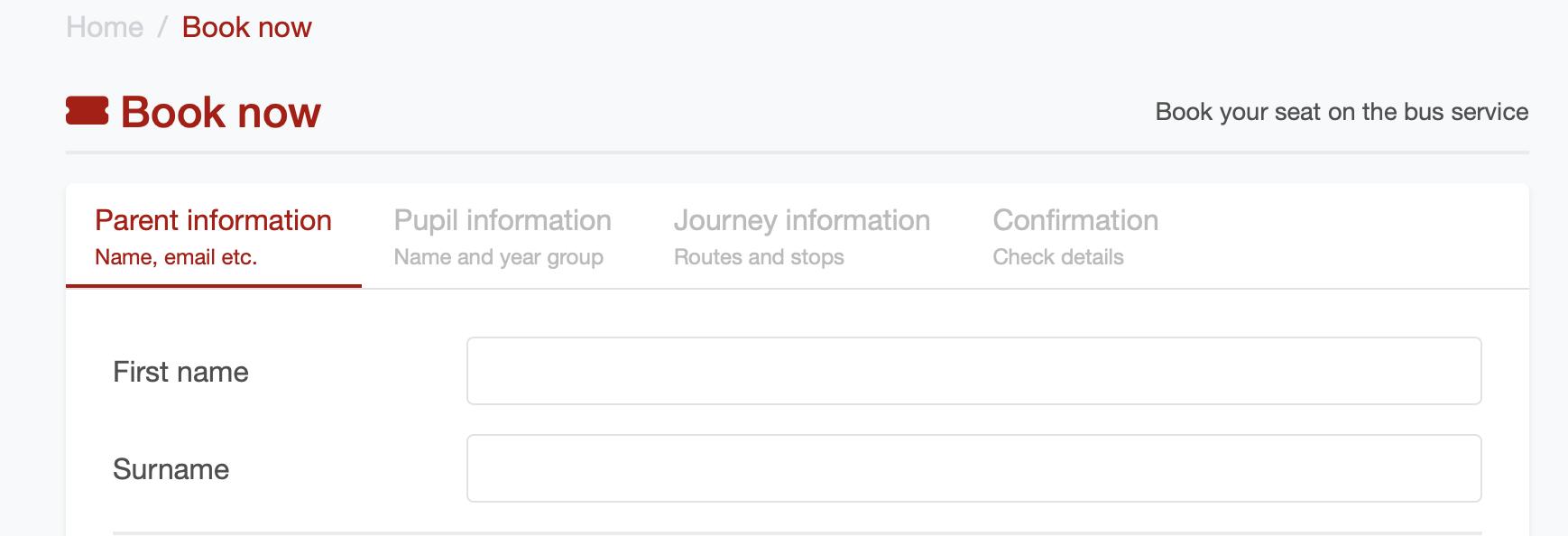The height and width of the screenshot is (536, 1568).
Task: Click the 'Name, email etc.' tab subtitle
Action: click(x=176, y=257)
